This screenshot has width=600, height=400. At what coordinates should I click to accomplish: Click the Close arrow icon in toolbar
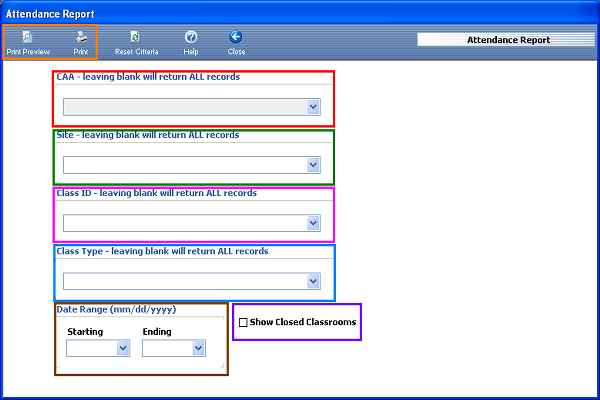236,37
